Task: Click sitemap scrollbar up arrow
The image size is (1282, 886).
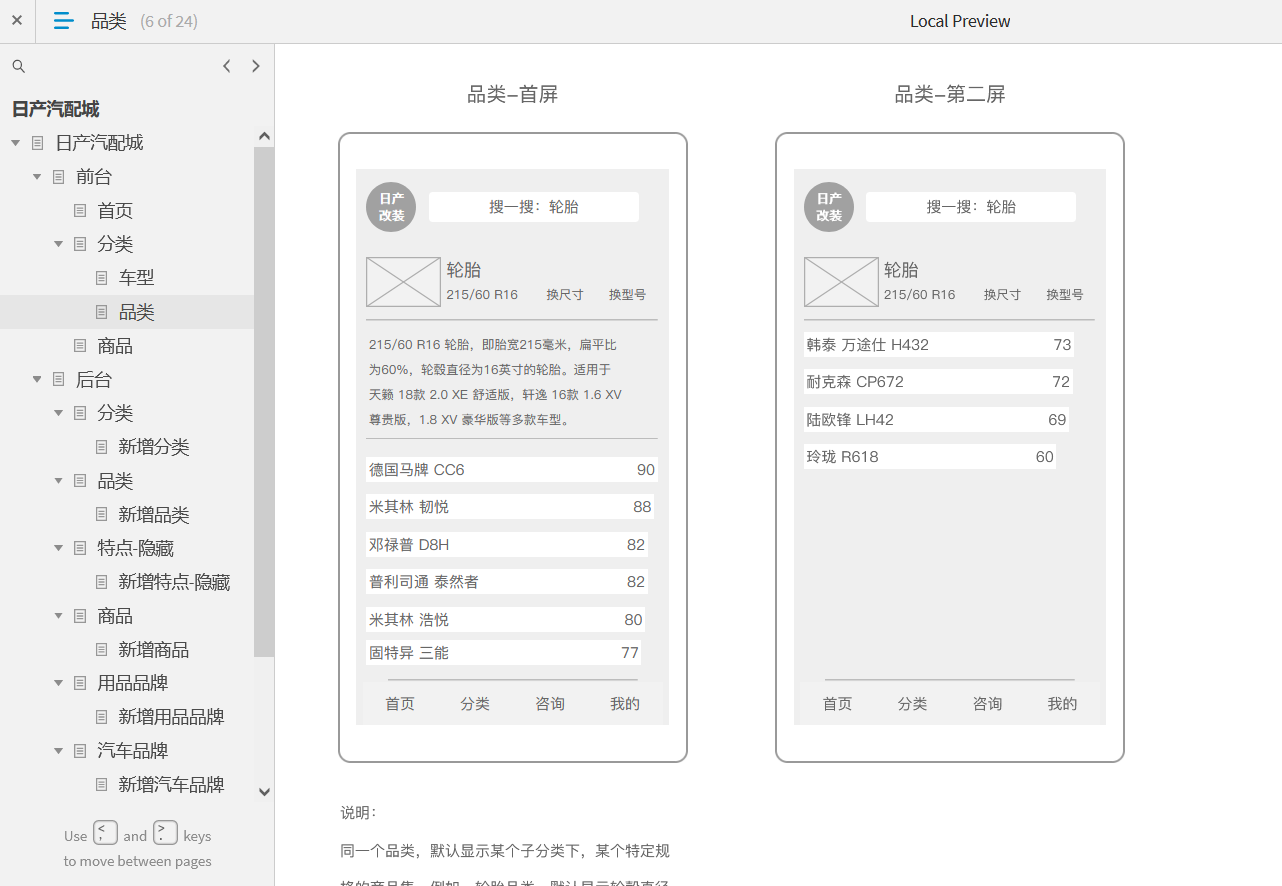Action: point(264,136)
